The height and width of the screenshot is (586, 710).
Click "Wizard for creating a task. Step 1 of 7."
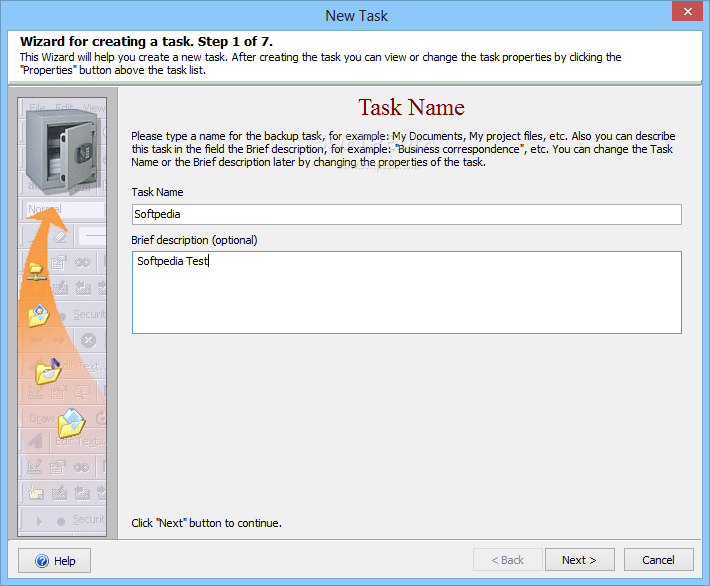(146, 42)
